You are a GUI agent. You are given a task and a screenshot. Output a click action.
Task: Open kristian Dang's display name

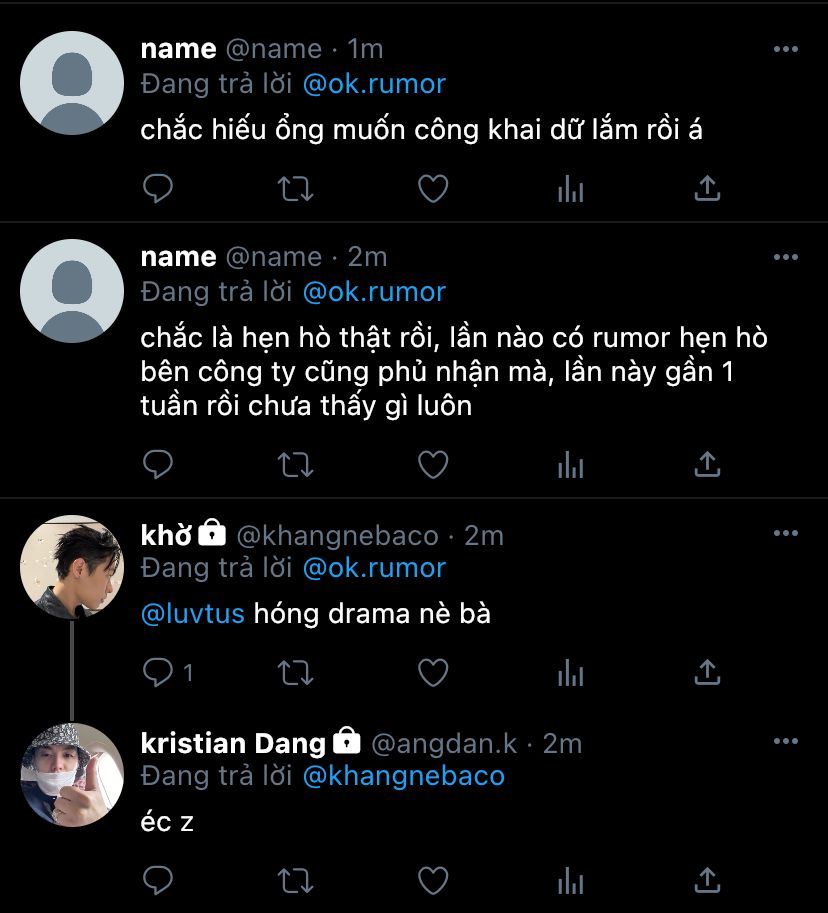pyautogui.click(x=234, y=743)
